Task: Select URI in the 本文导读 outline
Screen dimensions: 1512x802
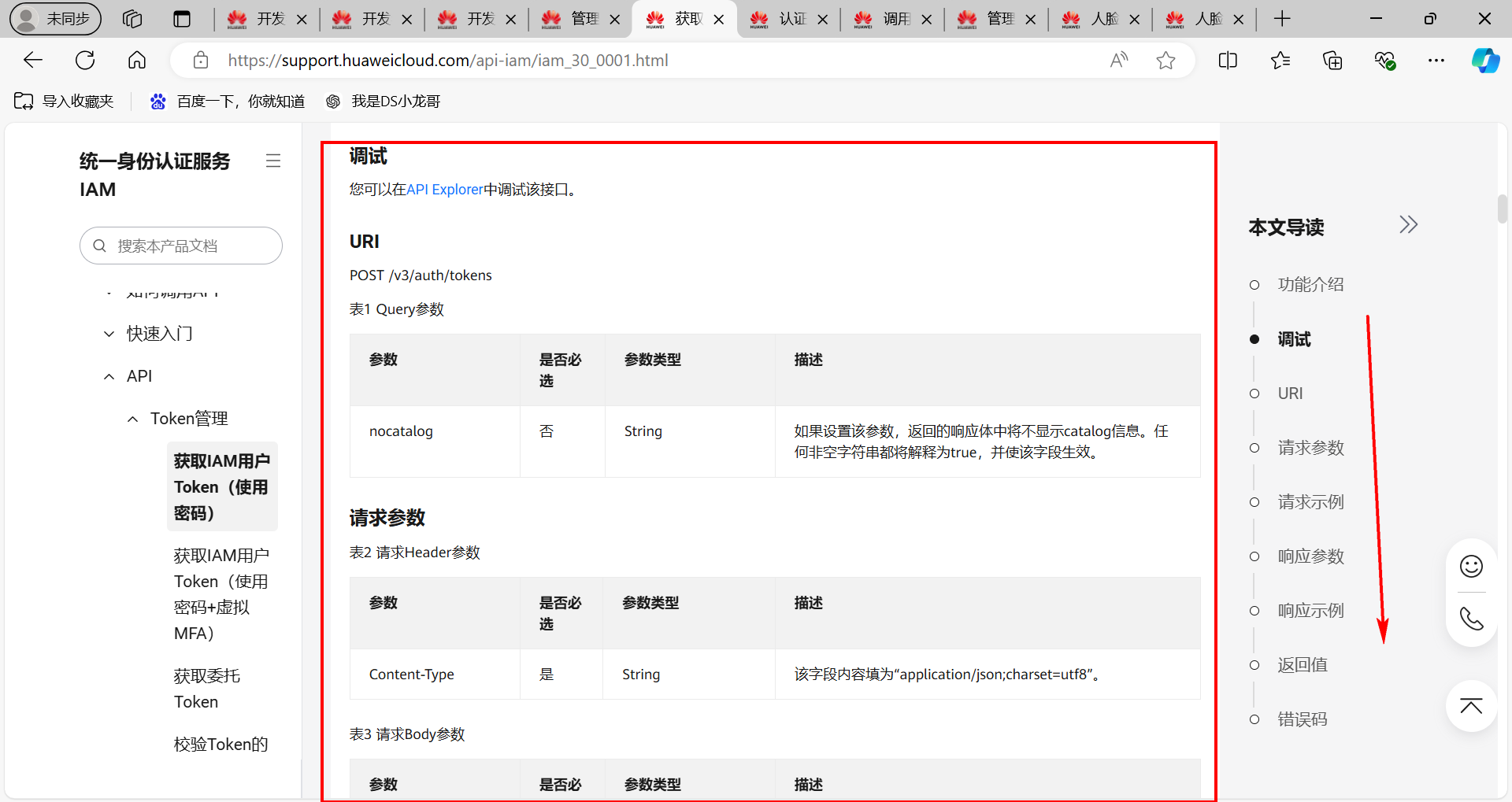Action: pos(1290,393)
